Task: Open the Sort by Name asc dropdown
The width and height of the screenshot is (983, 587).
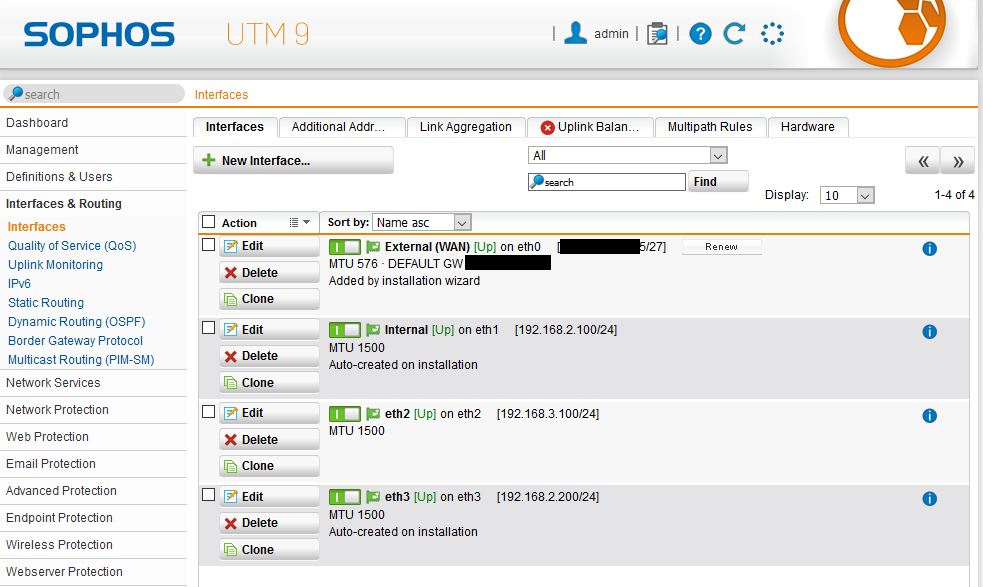Action: tap(422, 222)
